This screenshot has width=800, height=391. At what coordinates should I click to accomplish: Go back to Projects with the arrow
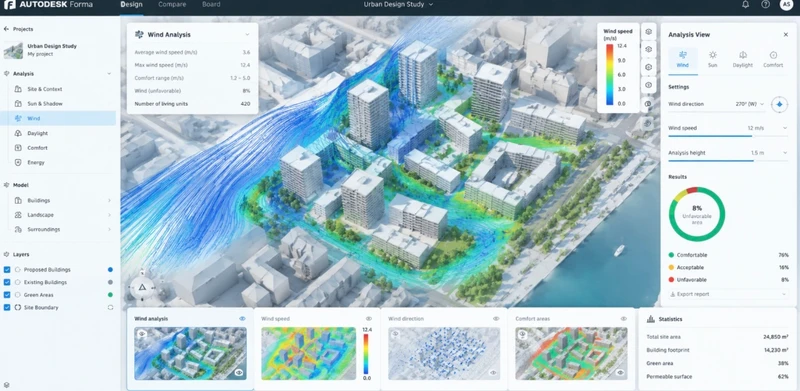point(6,29)
